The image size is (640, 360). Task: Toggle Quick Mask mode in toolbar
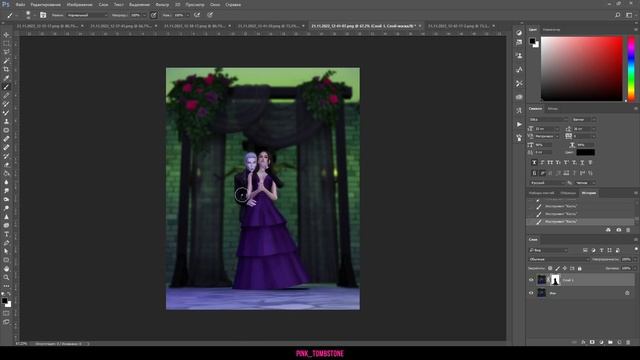[x=6, y=313]
